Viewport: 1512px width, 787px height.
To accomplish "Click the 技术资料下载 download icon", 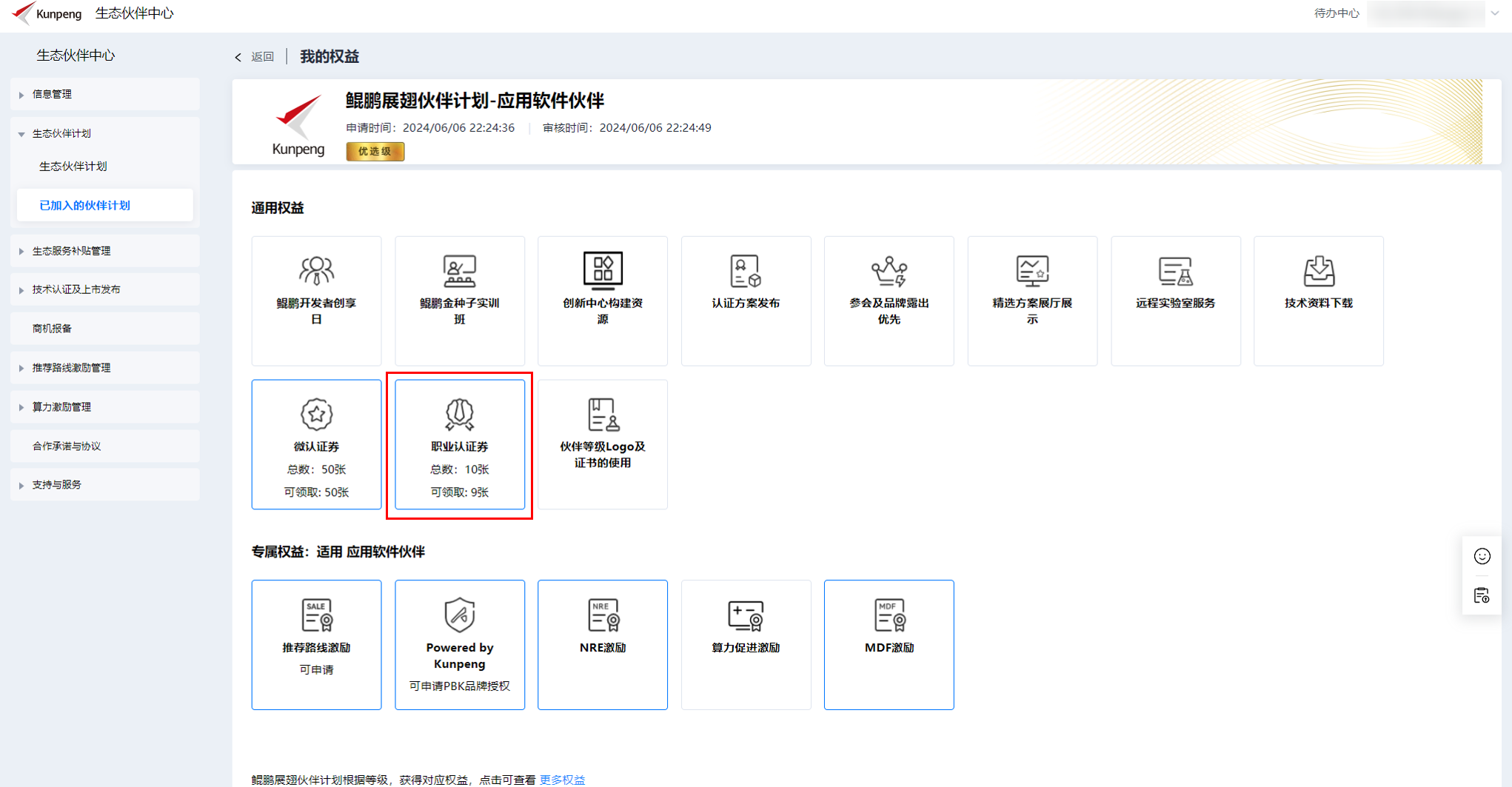I will [1319, 270].
